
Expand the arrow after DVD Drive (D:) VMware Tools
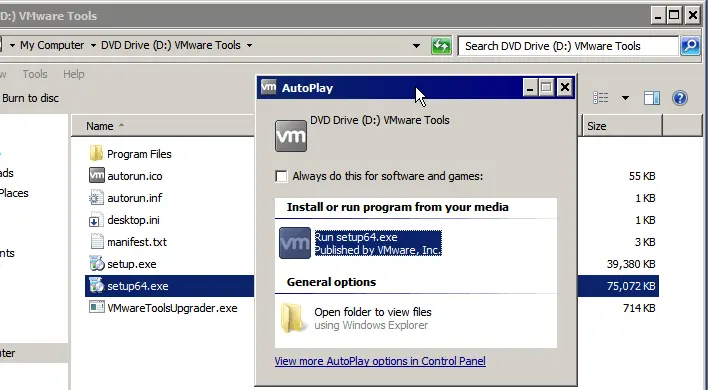click(249, 46)
